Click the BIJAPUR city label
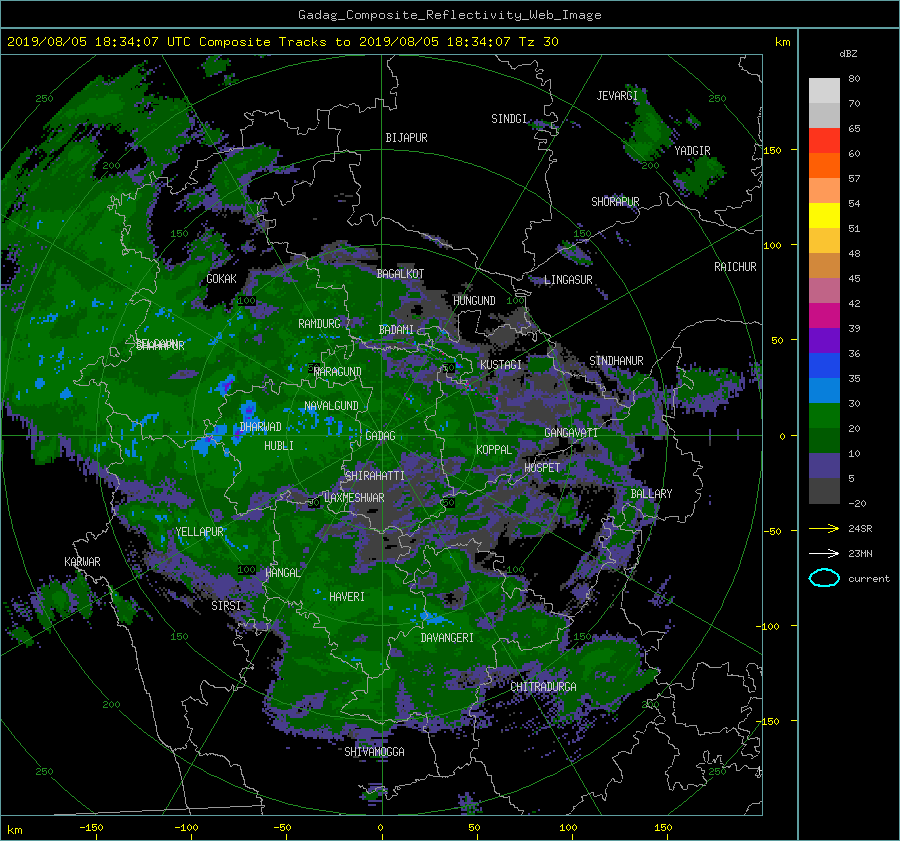Screen dimensions: 900x841 tap(406, 138)
